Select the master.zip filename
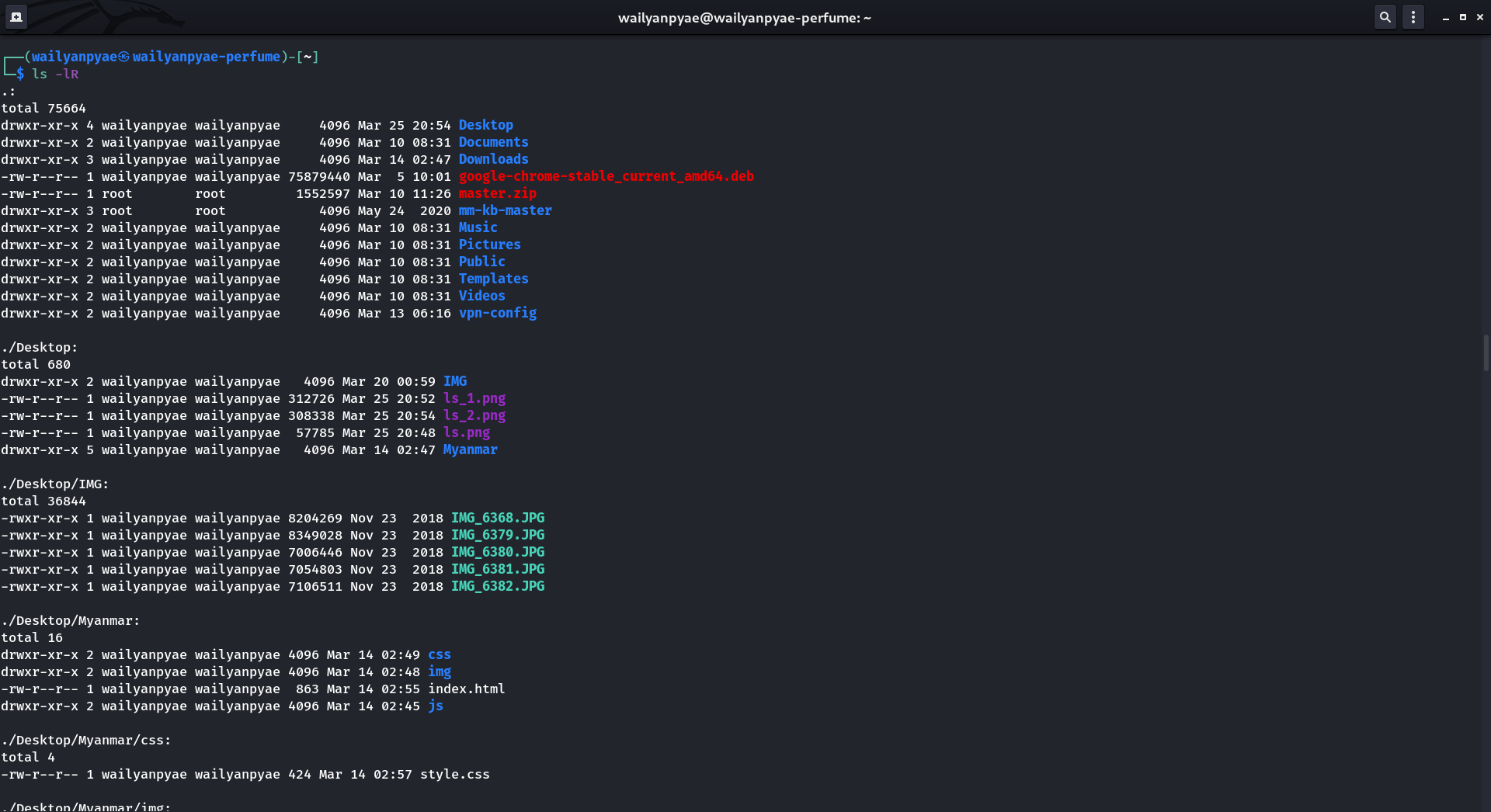This screenshot has width=1491, height=812. 497,193
